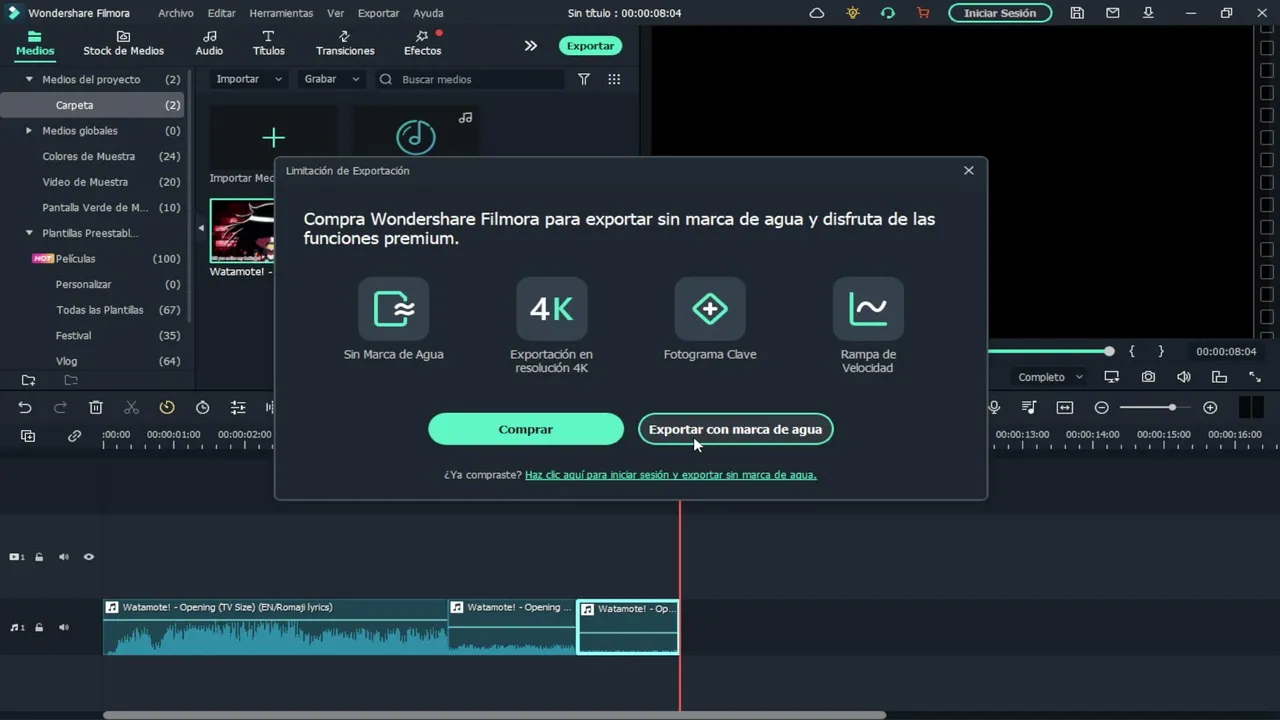Image resolution: width=1280 pixels, height=720 pixels.
Task: Click the save project icon
Action: [1077, 13]
